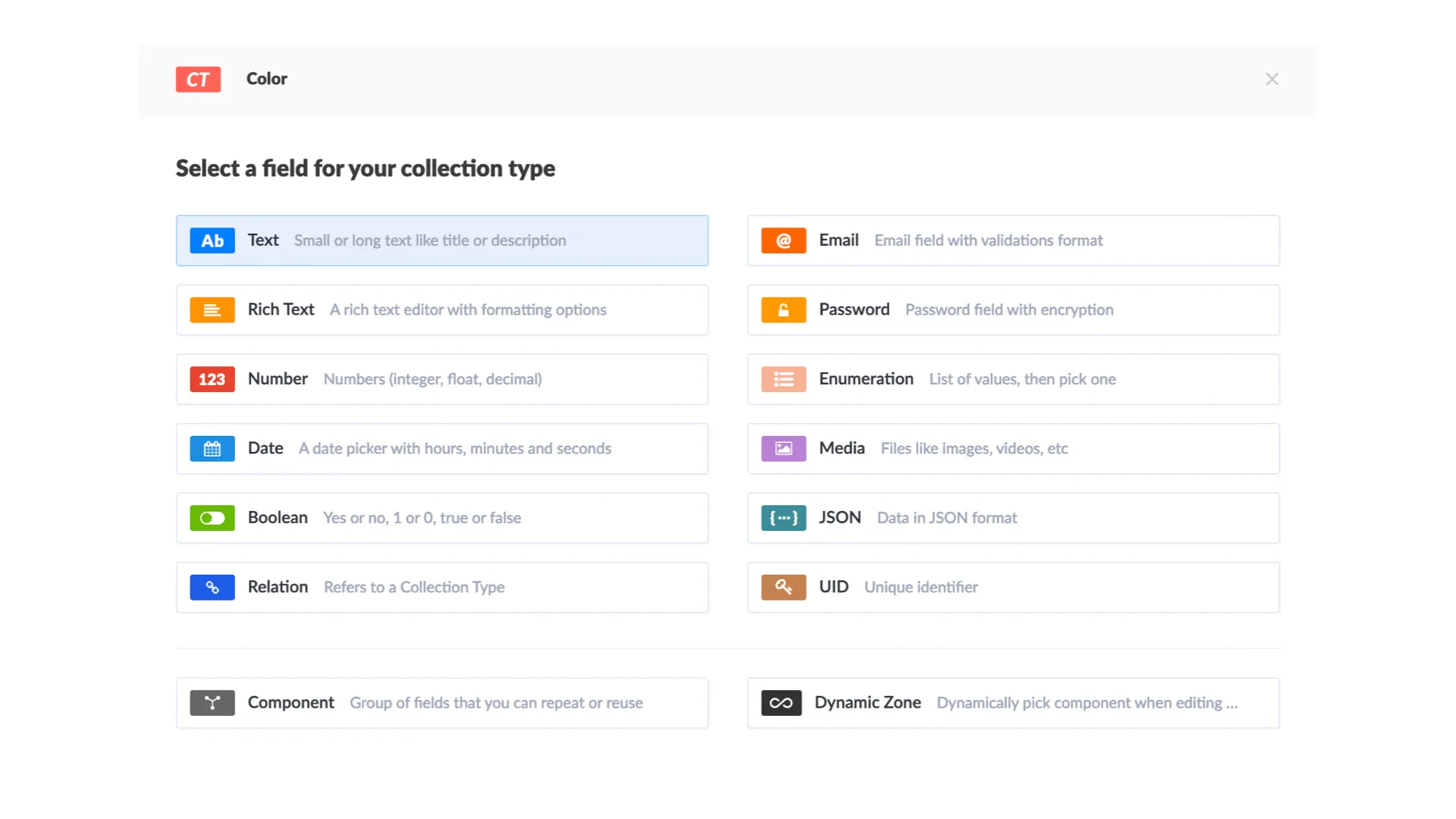
Task: Select the Media field type
Action: [x=842, y=449]
